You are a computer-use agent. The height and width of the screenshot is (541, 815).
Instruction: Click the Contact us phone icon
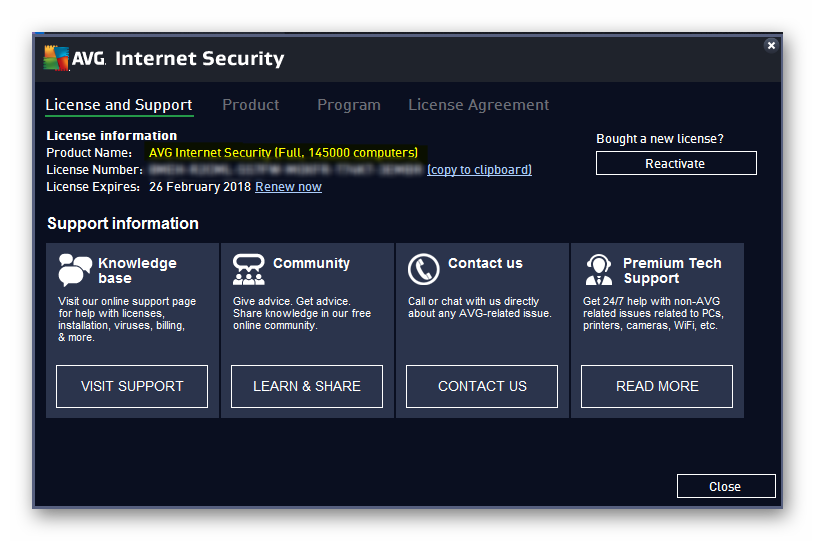[424, 269]
